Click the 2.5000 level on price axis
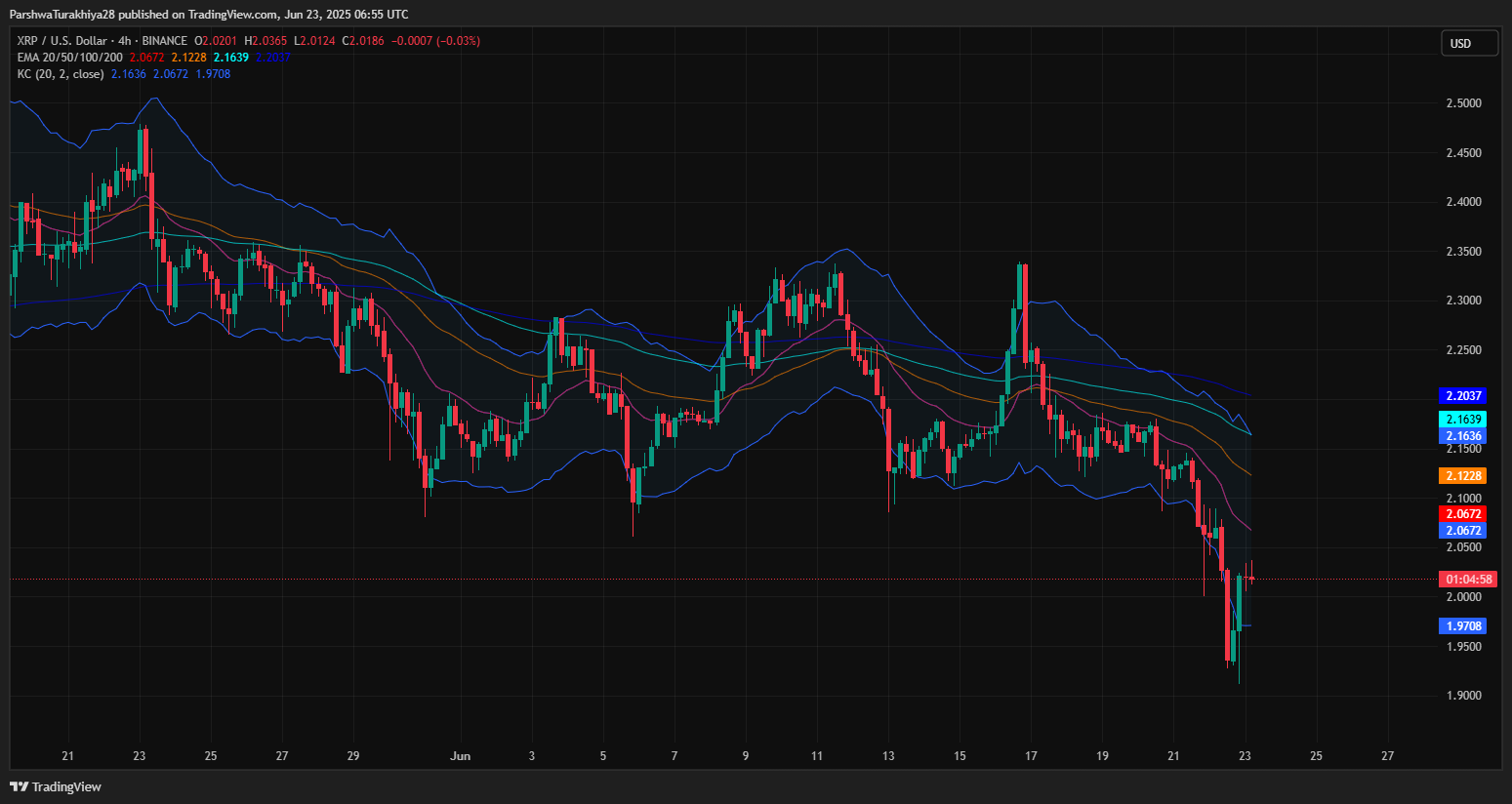Viewport: 1512px width, 804px height. [1463, 103]
